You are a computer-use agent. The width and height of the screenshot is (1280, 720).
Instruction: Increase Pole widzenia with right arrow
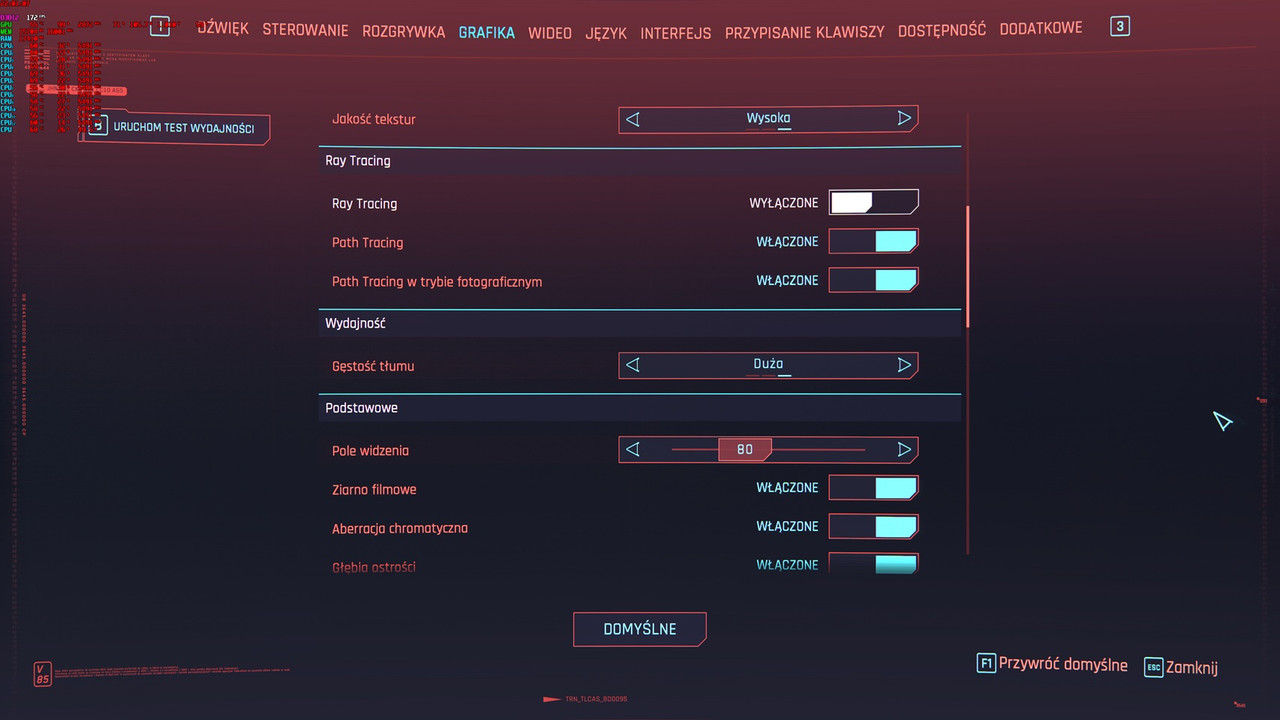point(904,449)
